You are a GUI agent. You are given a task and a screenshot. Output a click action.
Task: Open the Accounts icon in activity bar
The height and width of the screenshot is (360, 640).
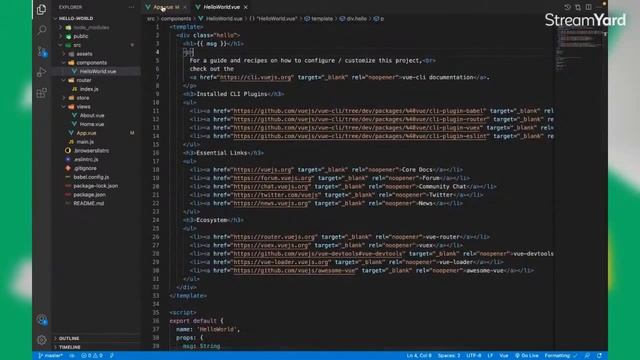coord(42,320)
